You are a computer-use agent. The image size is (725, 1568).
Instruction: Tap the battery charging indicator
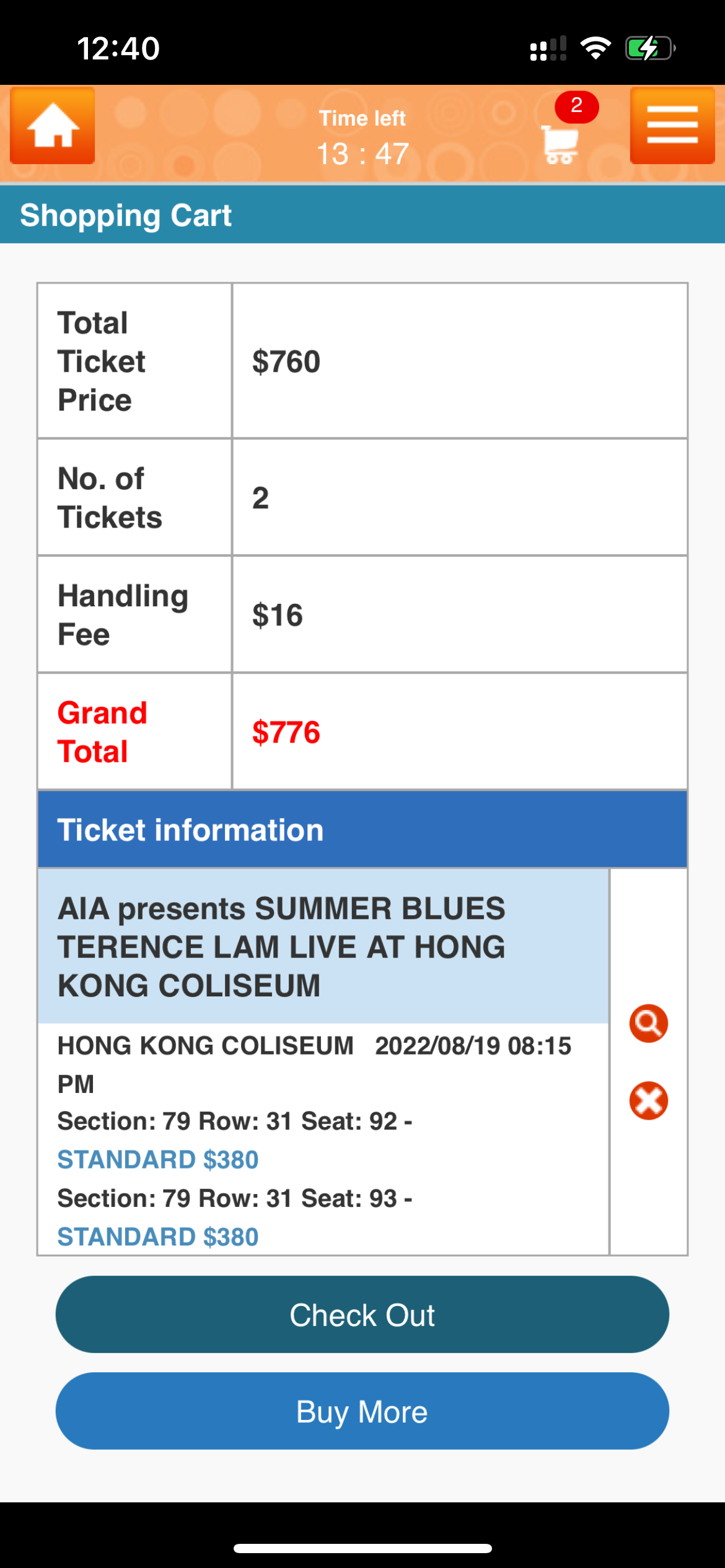pyautogui.click(x=650, y=48)
